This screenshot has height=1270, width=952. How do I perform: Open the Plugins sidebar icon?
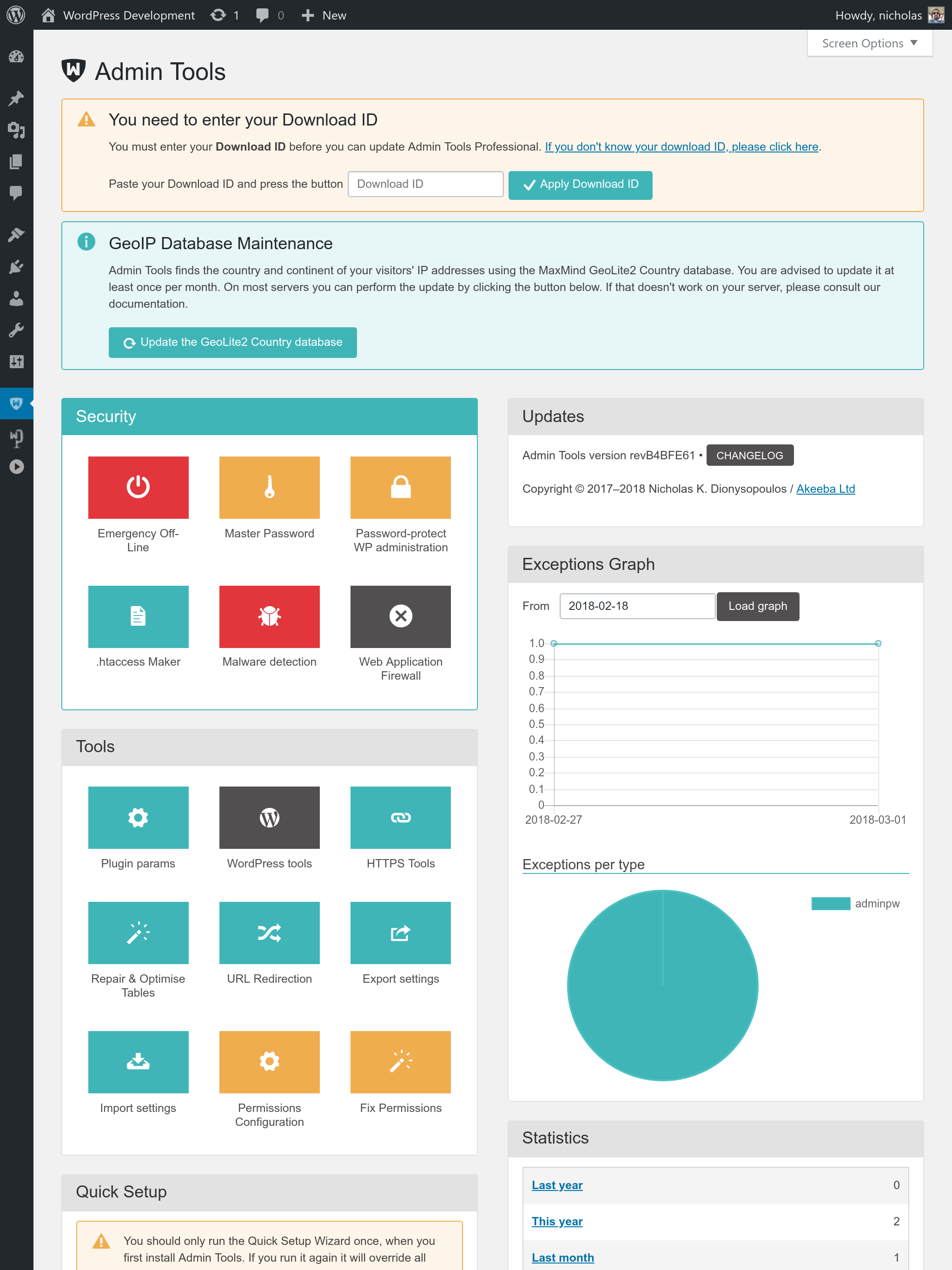pyautogui.click(x=16, y=266)
